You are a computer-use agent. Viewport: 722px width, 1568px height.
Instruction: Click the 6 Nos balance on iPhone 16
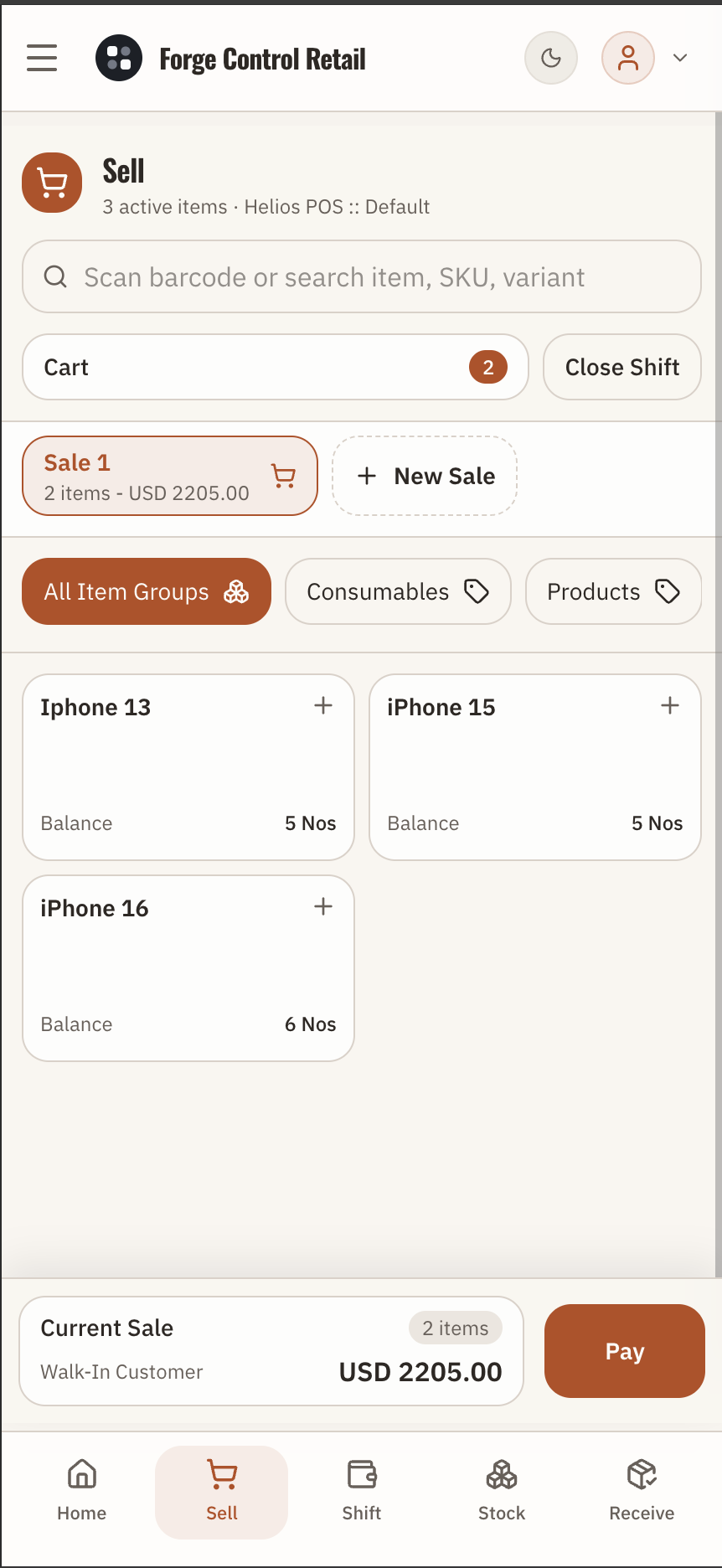(310, 1024)
